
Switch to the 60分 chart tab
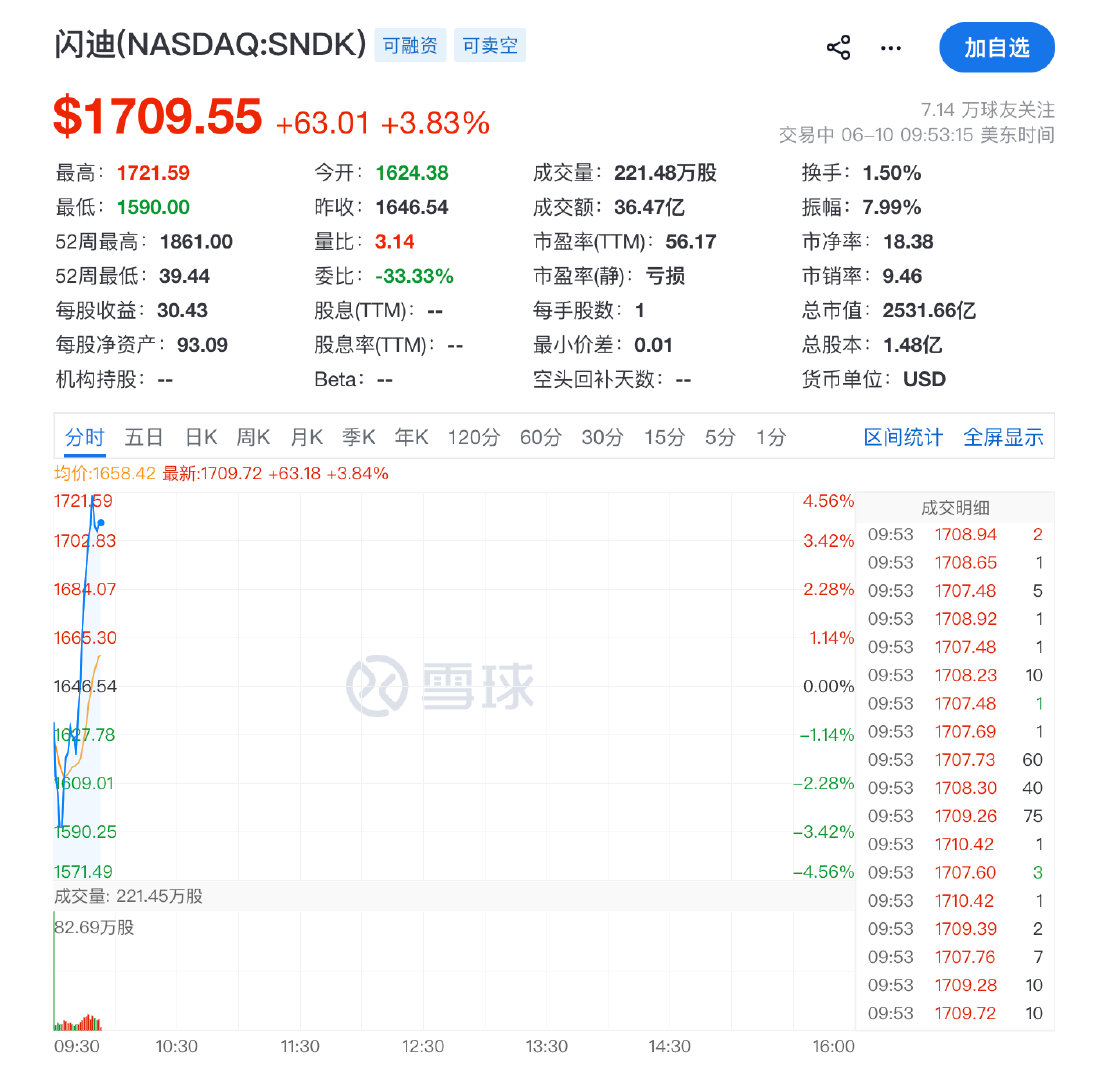click(x=541, y=437)
